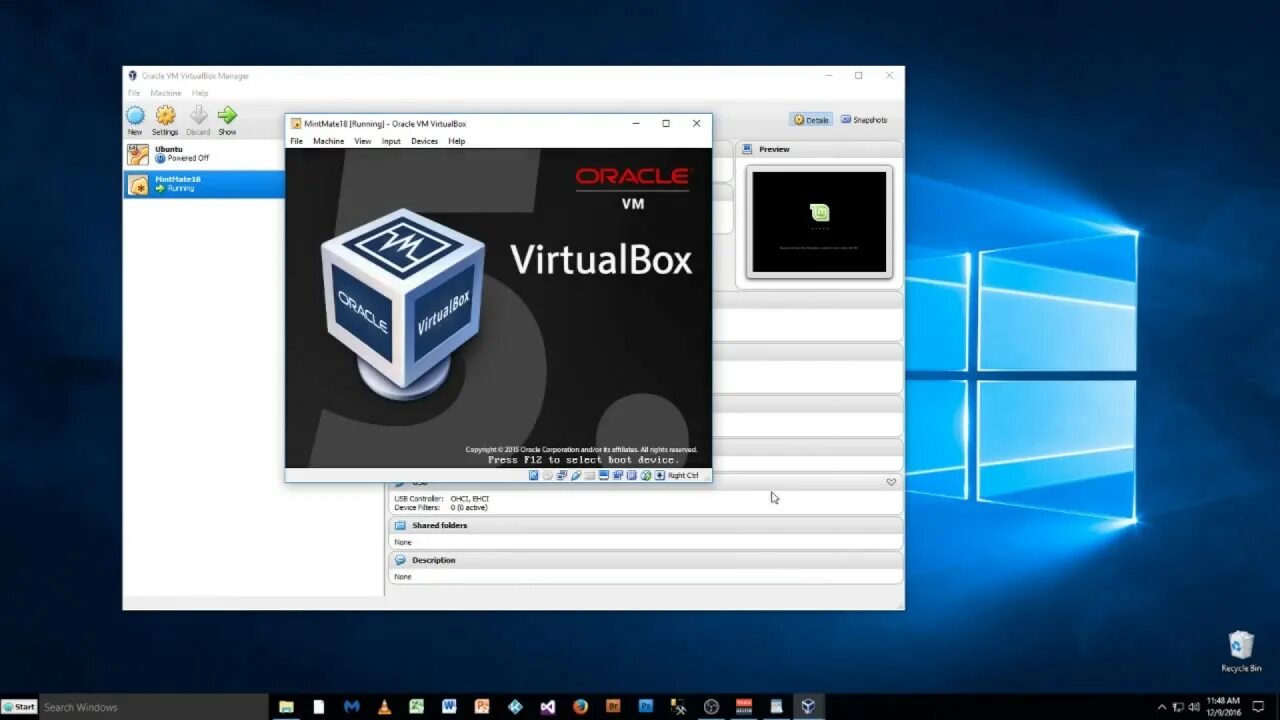
Task: Click the Discard arrow toolbar icon
Action: [x=198, y=115]
